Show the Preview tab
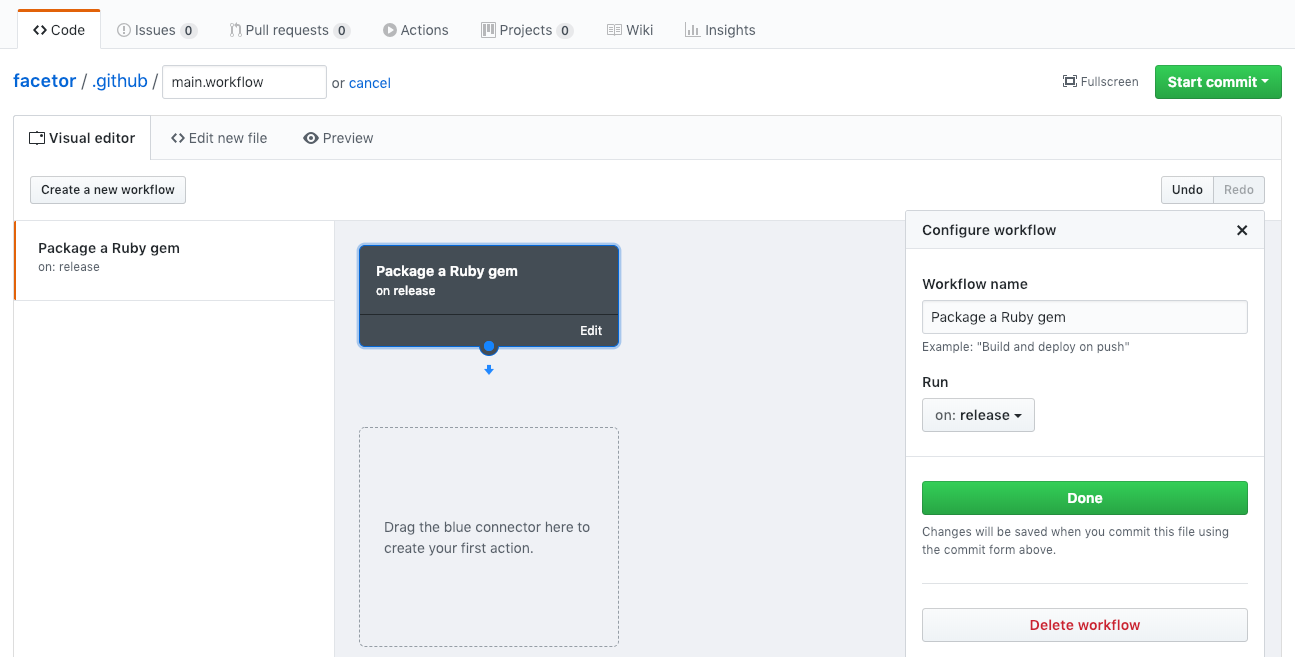Image resolution: width=1295 pixels, height=657 pixels. [338, 138]
